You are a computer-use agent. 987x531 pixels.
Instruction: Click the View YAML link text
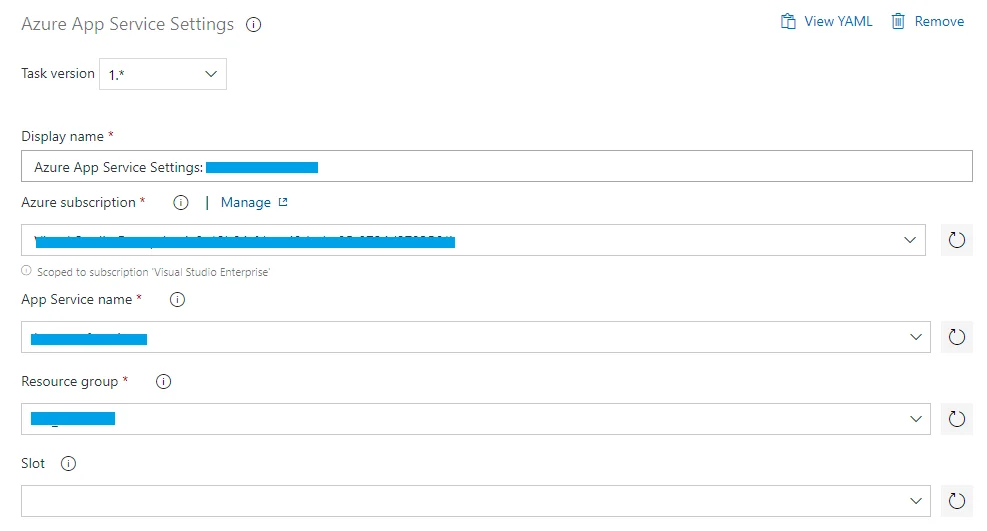coord(838,21)
